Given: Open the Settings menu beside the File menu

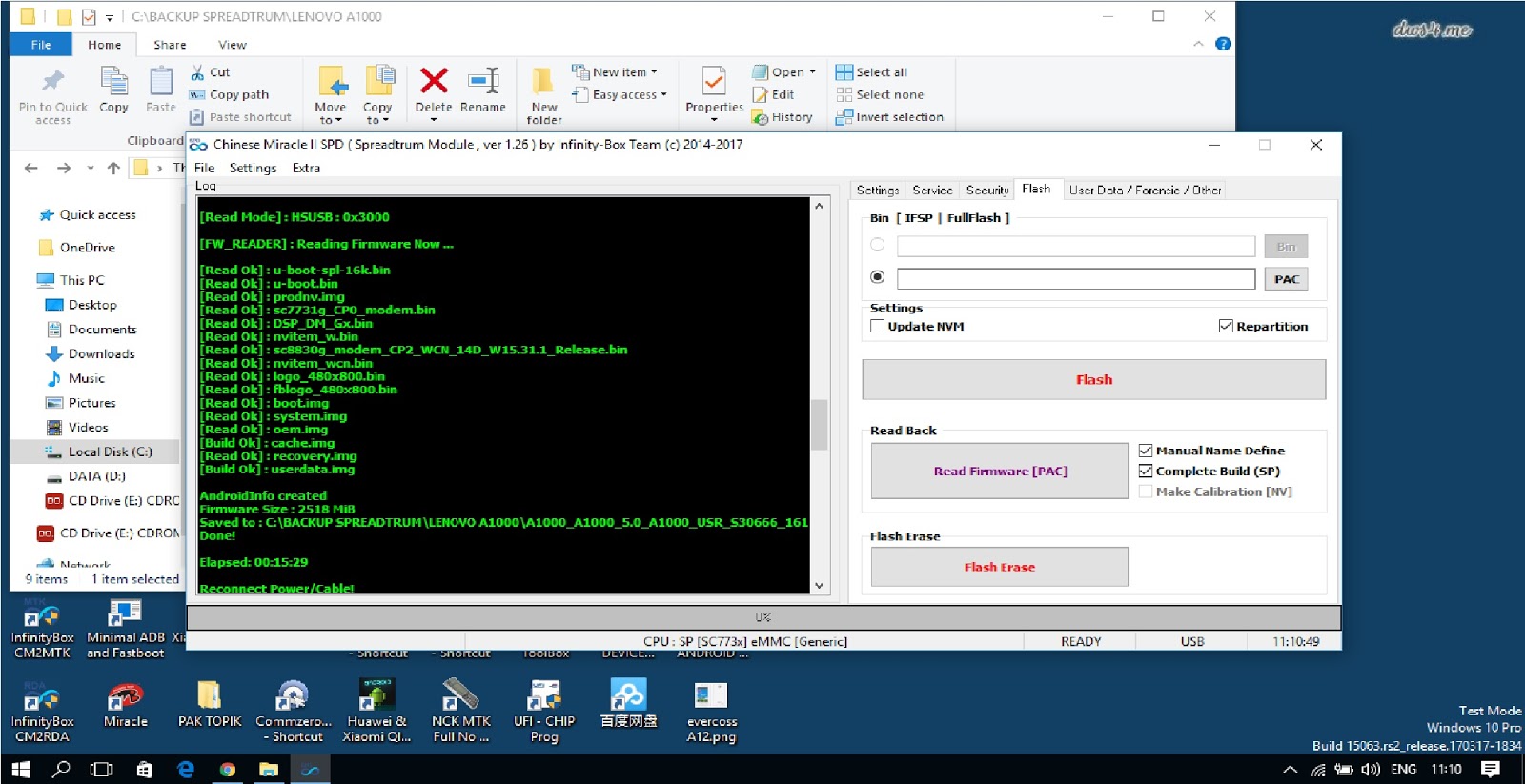Looking at the screenshot, I should pos(253,169).
